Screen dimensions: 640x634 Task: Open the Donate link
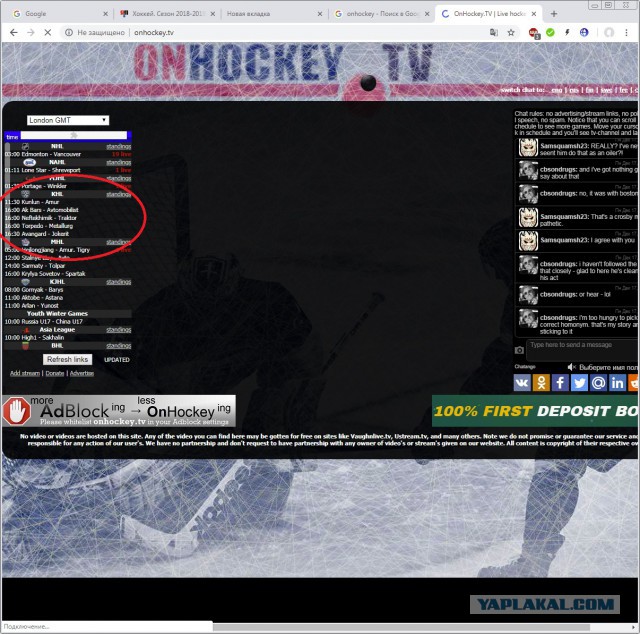pyautogui.click(x=55, y=373)
